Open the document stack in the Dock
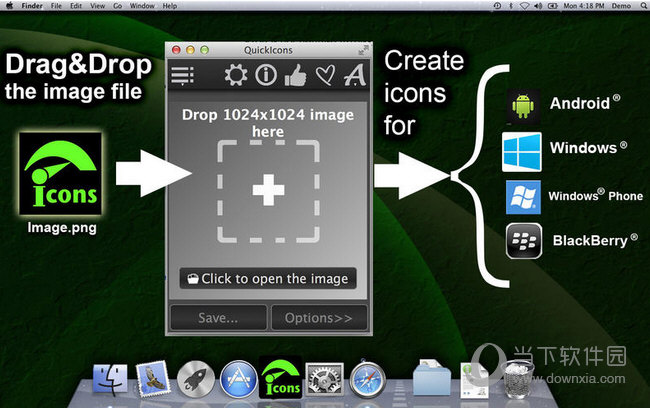The image size is (650, 408). point(475,380)
